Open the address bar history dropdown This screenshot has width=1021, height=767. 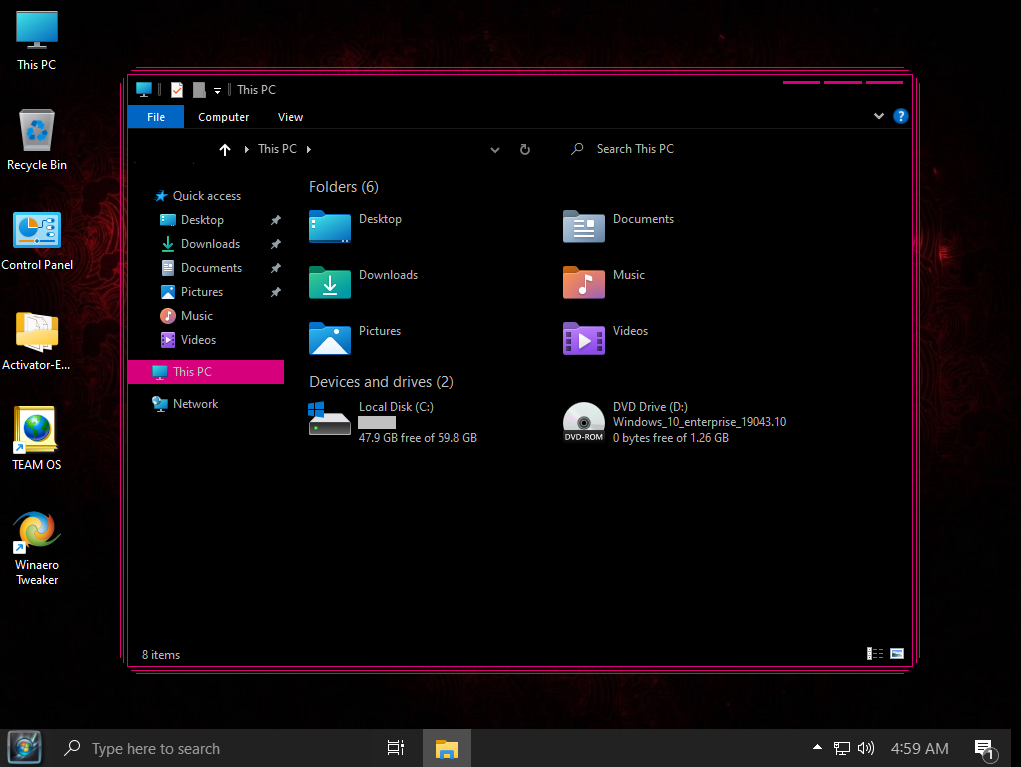(x=494, y=150)
